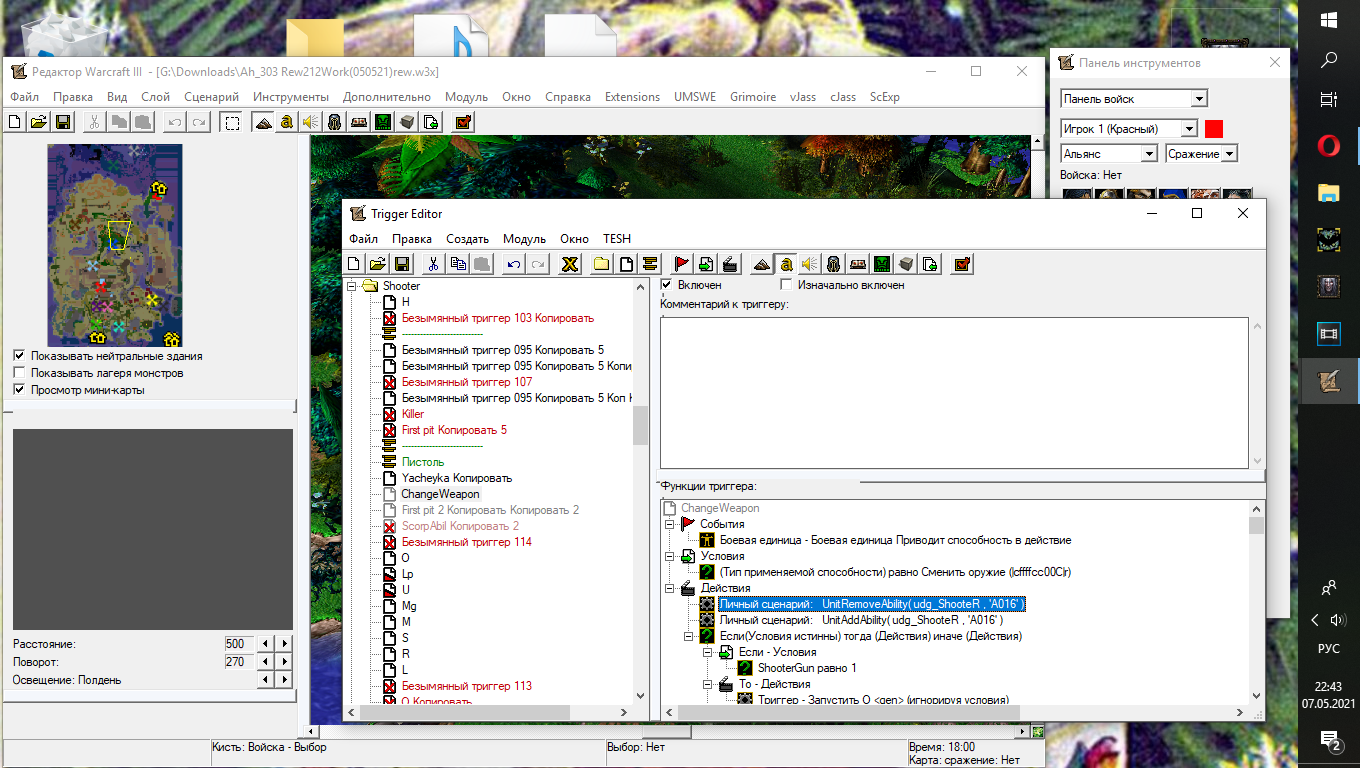This screenshot has height=768, width=1360.
Task: Uncheck the Включен trigger checkbox
Action: coord(667,285)
